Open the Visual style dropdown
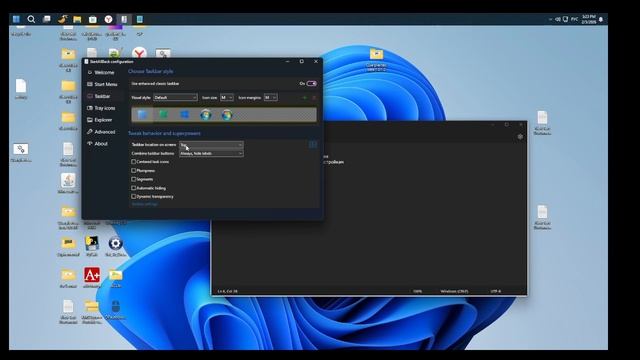Image resolution: width=640 pixels, height=360 pixels. (x=175, y=98)
